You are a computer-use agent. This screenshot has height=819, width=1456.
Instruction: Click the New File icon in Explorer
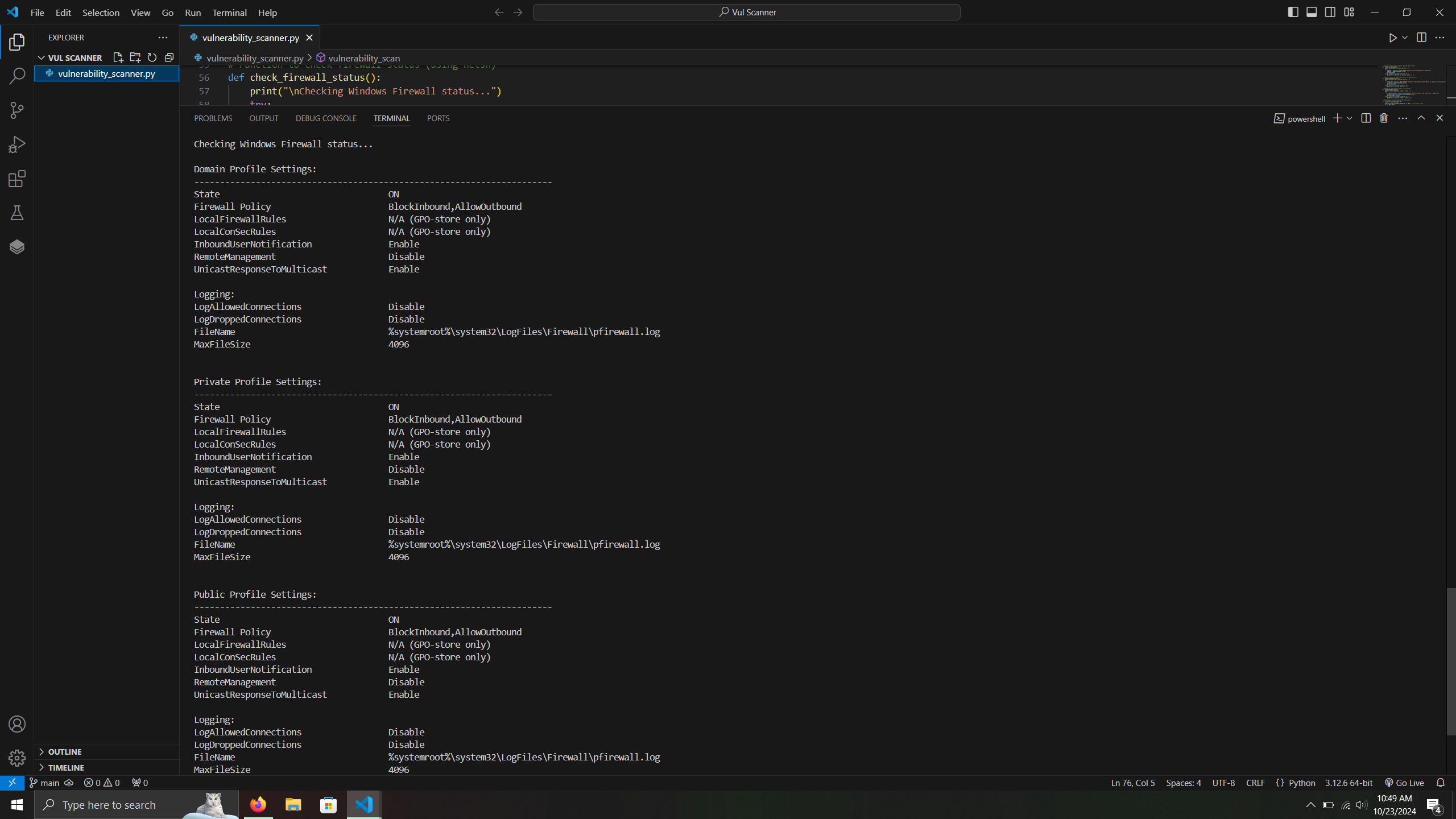[118, 57]
